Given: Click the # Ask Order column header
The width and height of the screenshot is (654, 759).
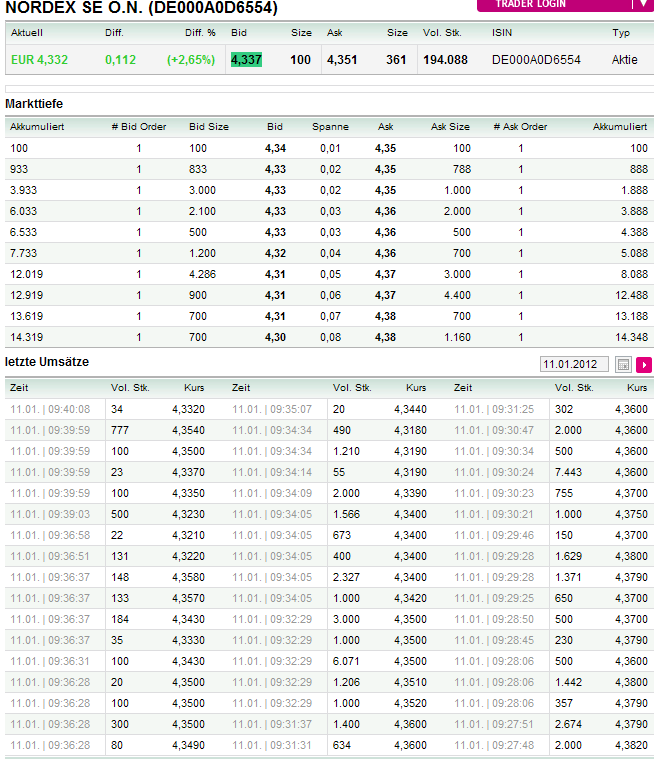Looking at the screenshot, I should tap(520, 127).
